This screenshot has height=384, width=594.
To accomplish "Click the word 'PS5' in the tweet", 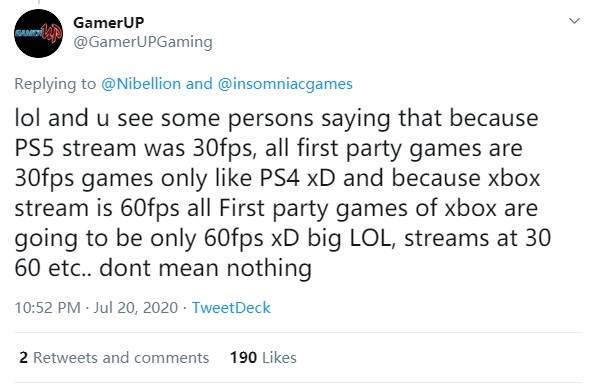I will (34, 148).
